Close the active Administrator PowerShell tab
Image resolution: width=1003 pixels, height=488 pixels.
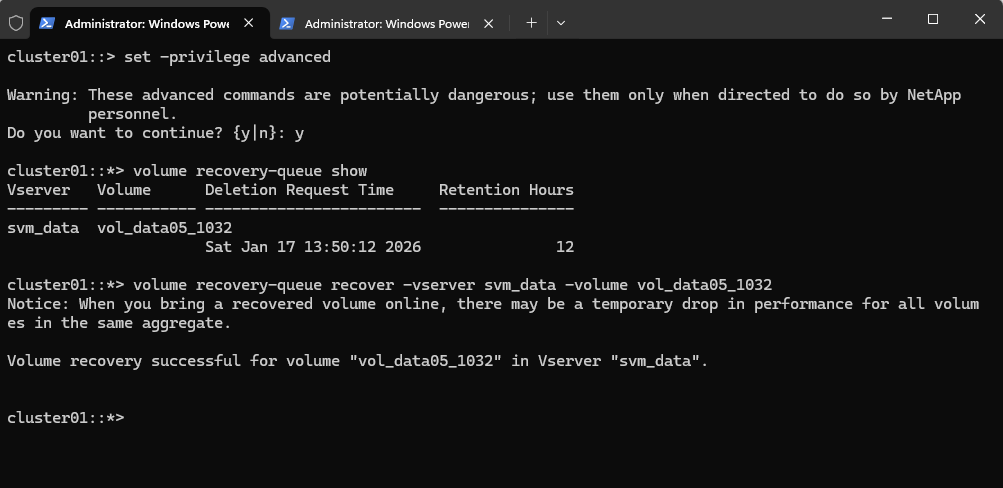pyautogui.click(x=250, y=23)
